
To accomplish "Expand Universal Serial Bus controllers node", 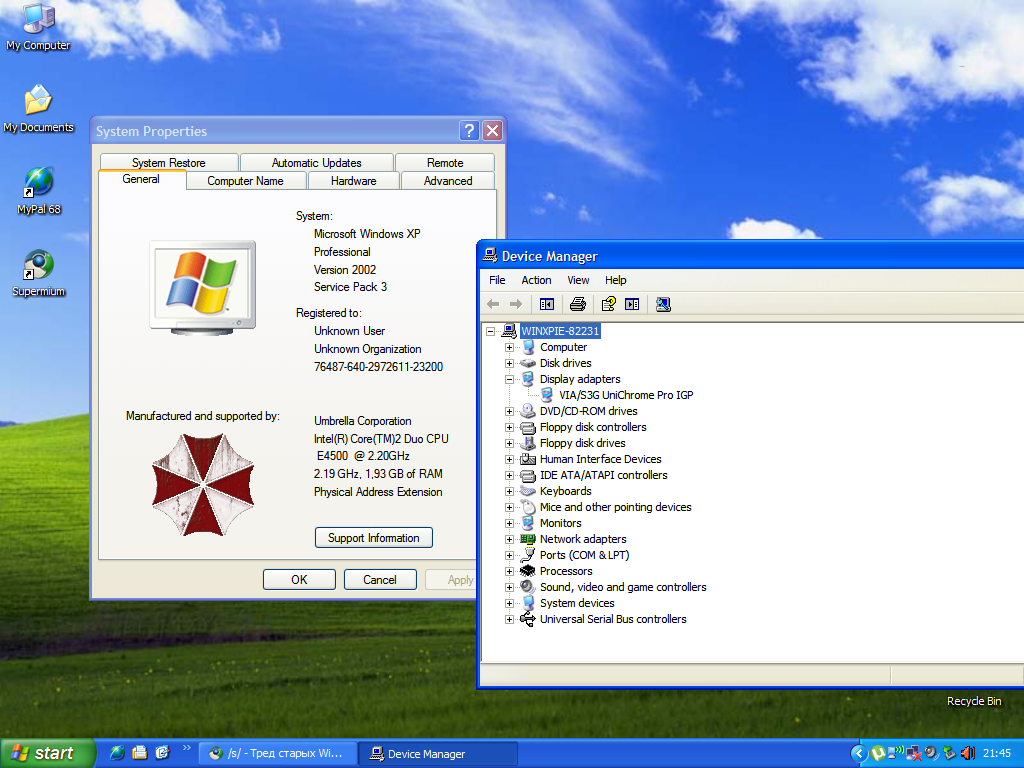I will pyautogui.click(x=509, y=619).
